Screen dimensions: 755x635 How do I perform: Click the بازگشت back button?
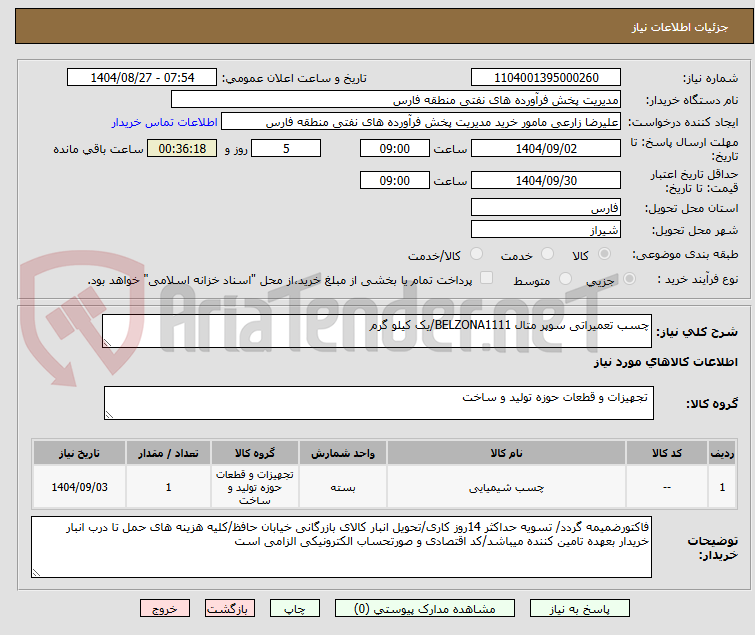[x=230, y=609]
